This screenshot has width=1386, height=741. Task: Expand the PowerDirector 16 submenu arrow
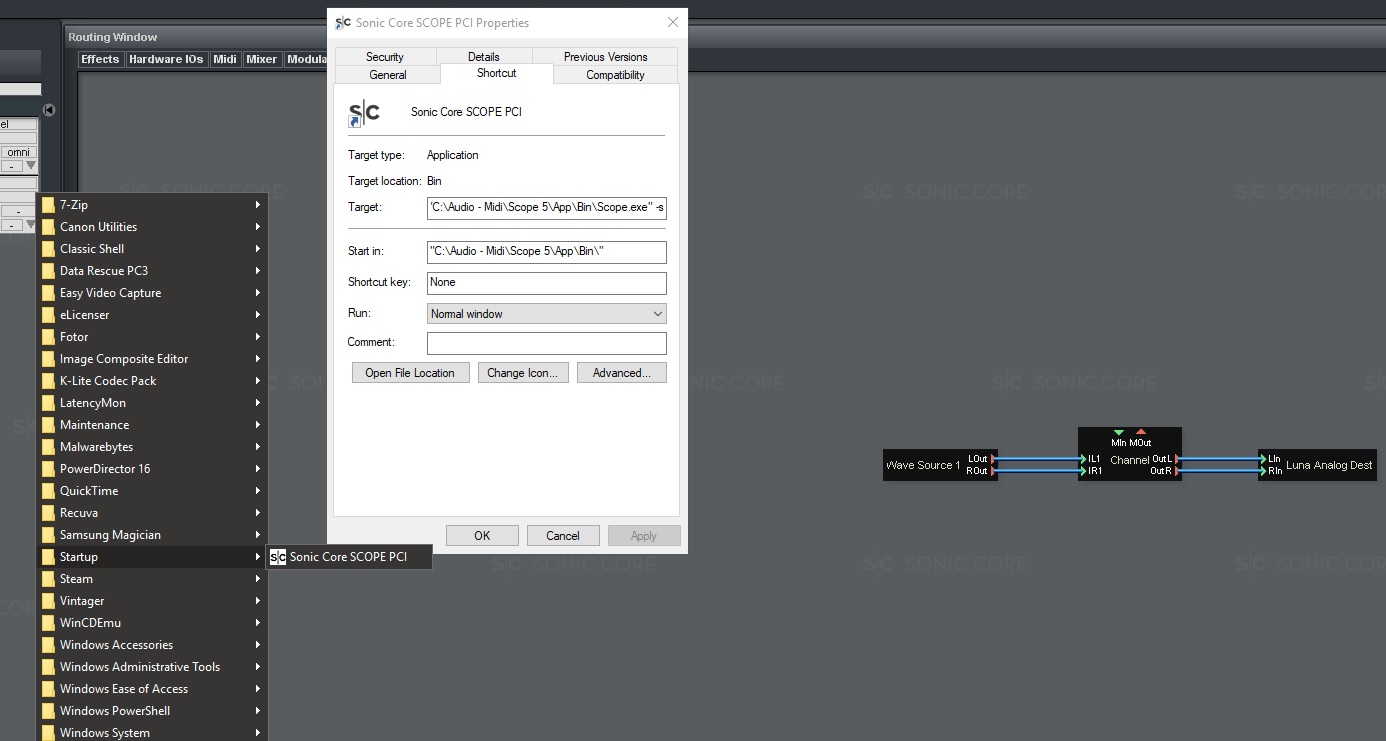point(258,469)
